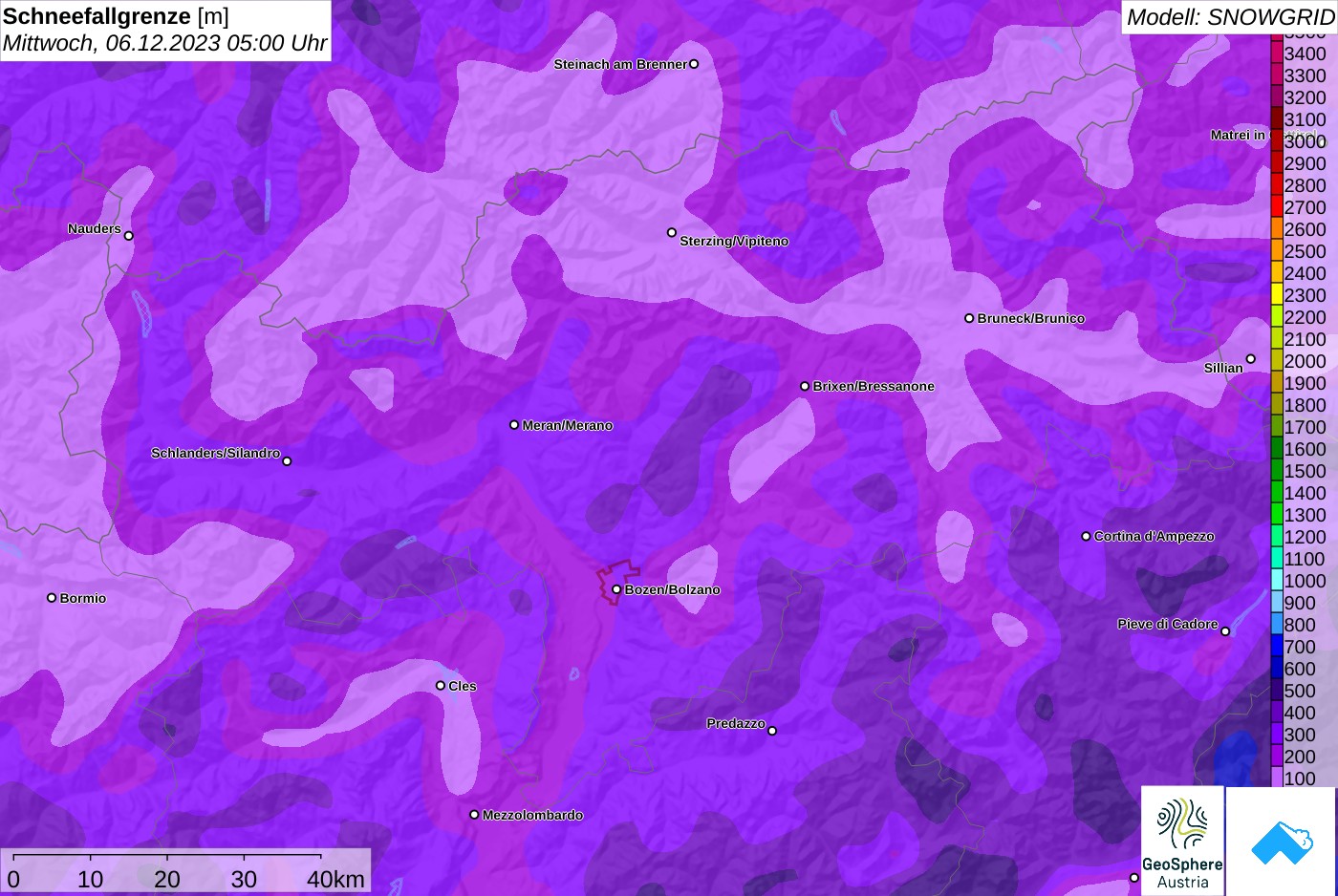The height and width of the screenshot is (896, 1338).
Task: Click the 3400 legend value
Action: click(1305, 53)
